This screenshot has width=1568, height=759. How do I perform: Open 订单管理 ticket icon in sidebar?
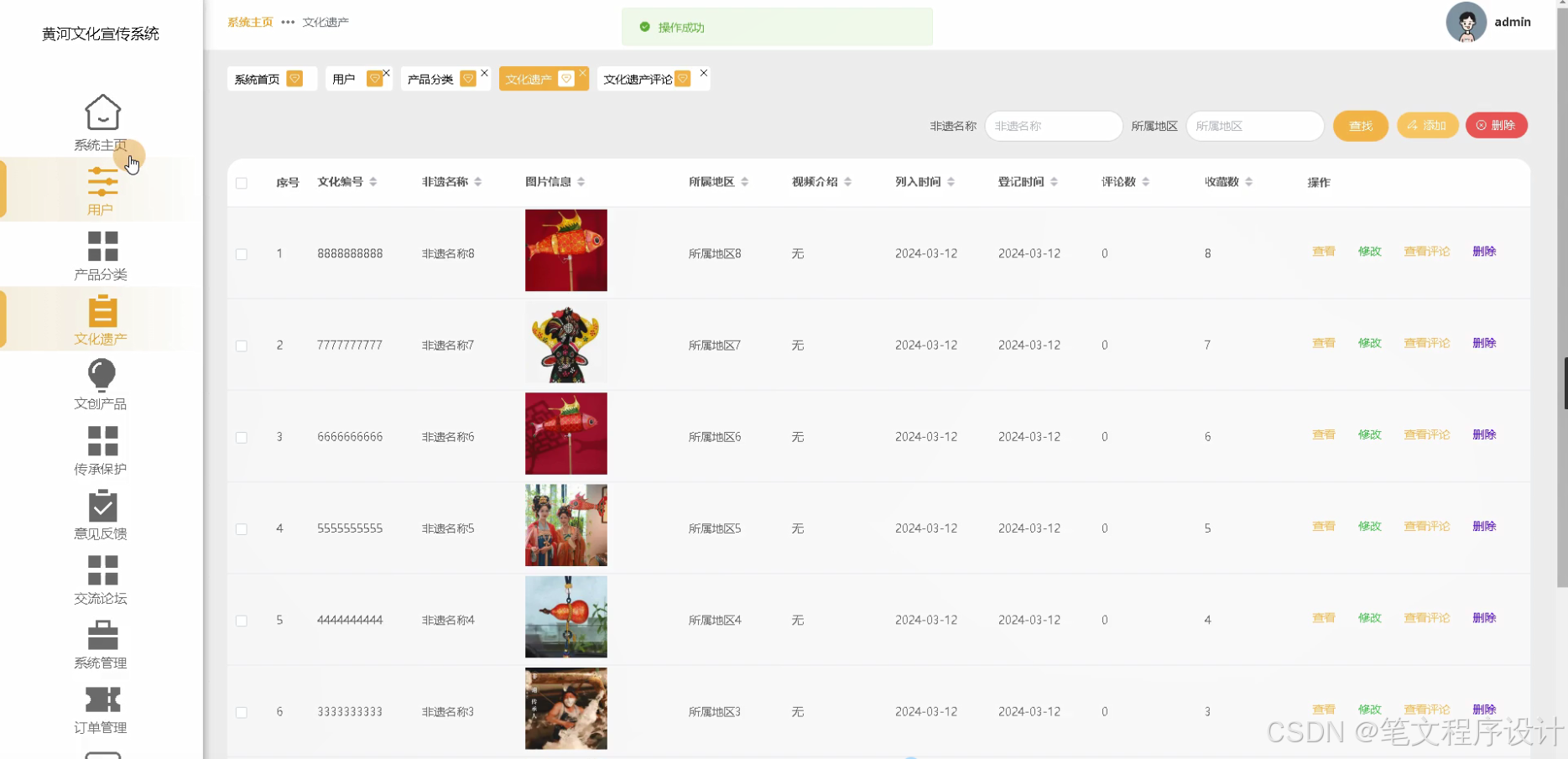coord(102,699)
